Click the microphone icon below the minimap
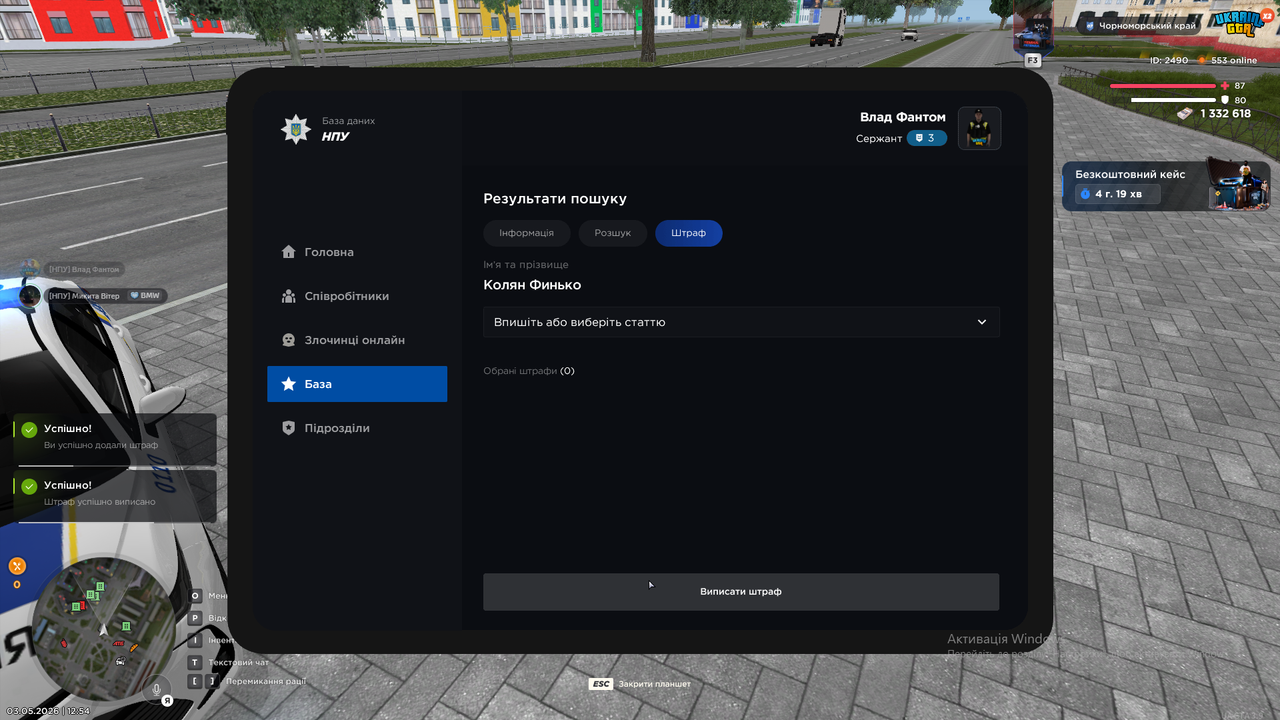Image resolution: width=1280 pixels, height=720 pixels. pyautogui.click(x=156, y=689)
